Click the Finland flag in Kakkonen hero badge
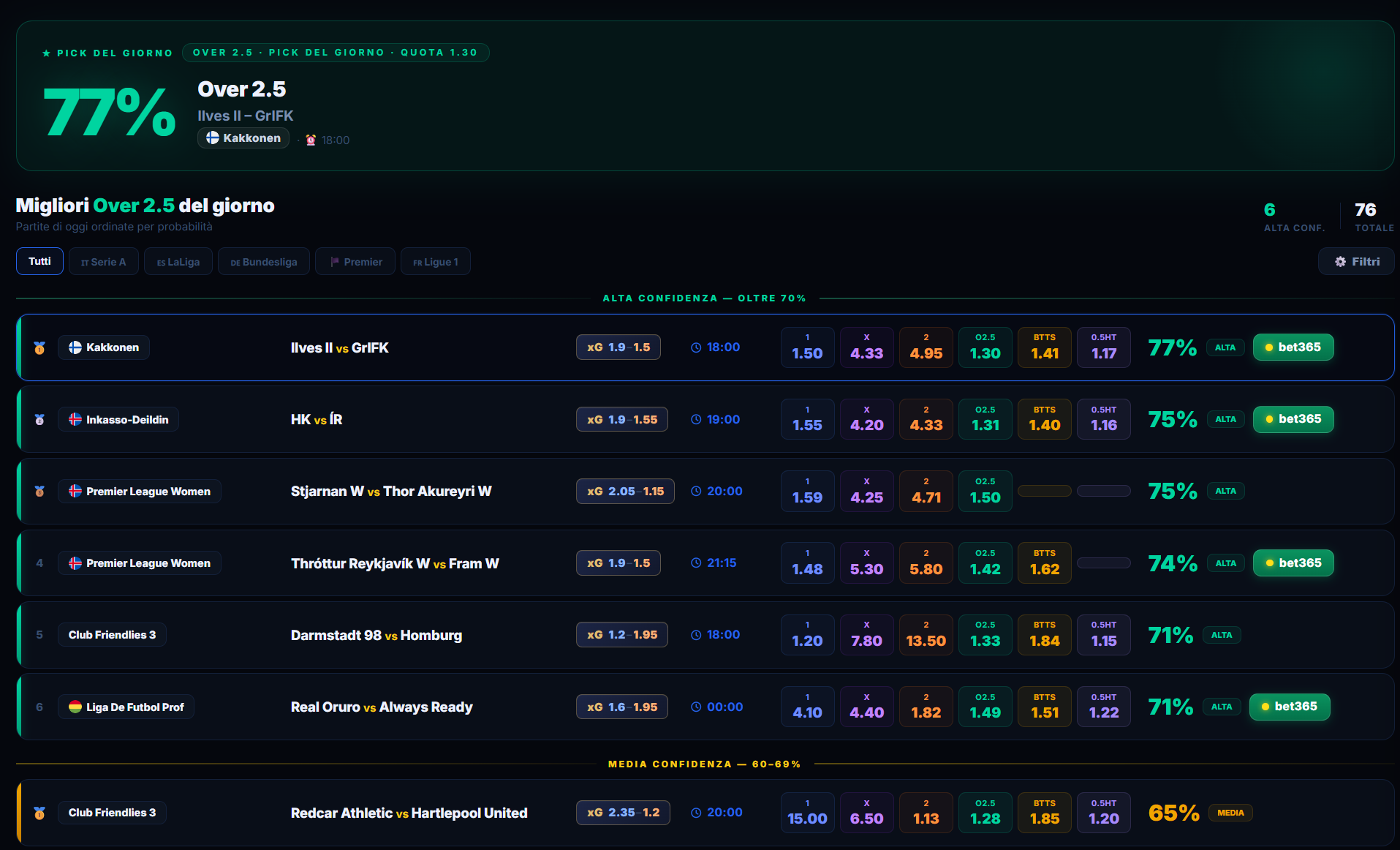This screenshot has width=1400, height=850. 213,138
